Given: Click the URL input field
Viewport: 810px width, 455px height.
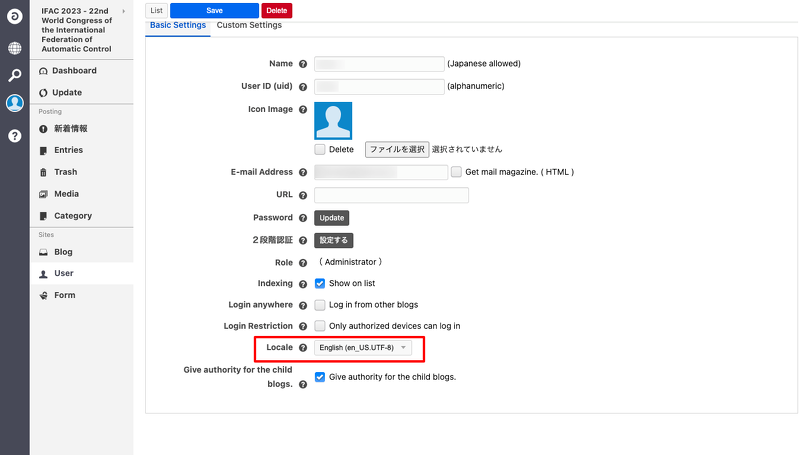Looking at the screenshot, I should [x=391, y=195].
